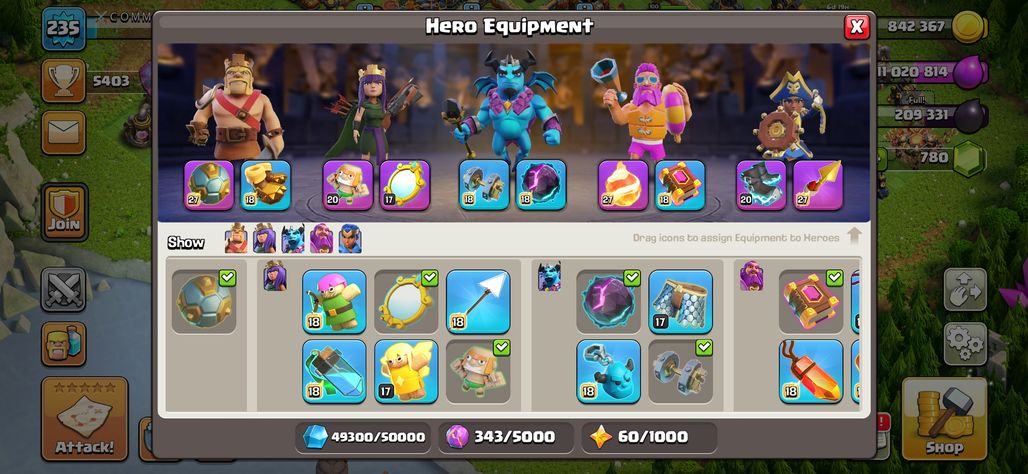Toggle Archer Queen filter in Show row

264,239
